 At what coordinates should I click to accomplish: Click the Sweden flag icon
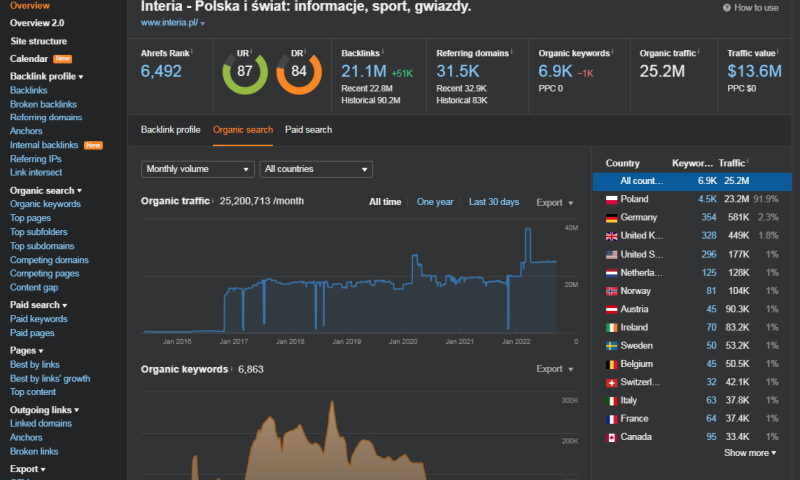click(x=611, y=346)
